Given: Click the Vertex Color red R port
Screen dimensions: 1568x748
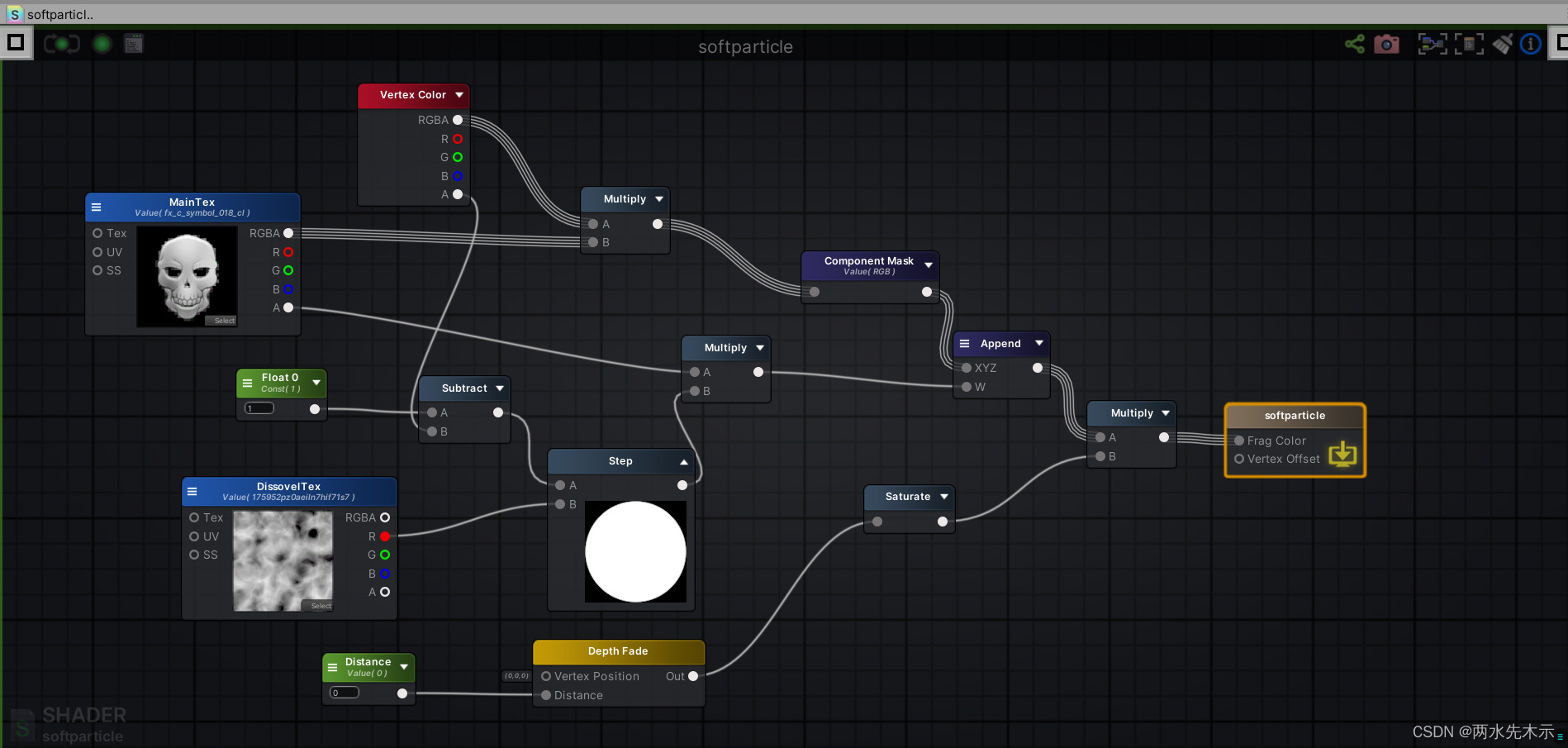Looking at the screenshot, I should coord(458,139).
